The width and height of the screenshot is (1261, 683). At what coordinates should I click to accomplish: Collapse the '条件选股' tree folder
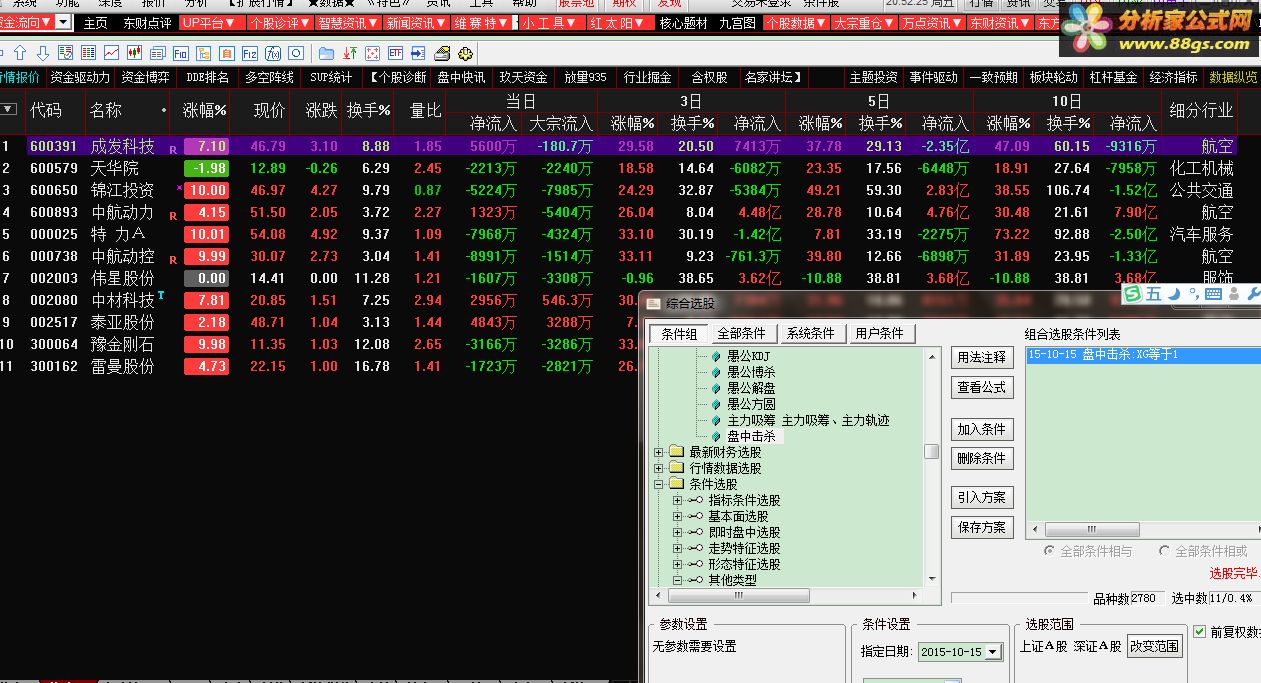pos(659,484)
